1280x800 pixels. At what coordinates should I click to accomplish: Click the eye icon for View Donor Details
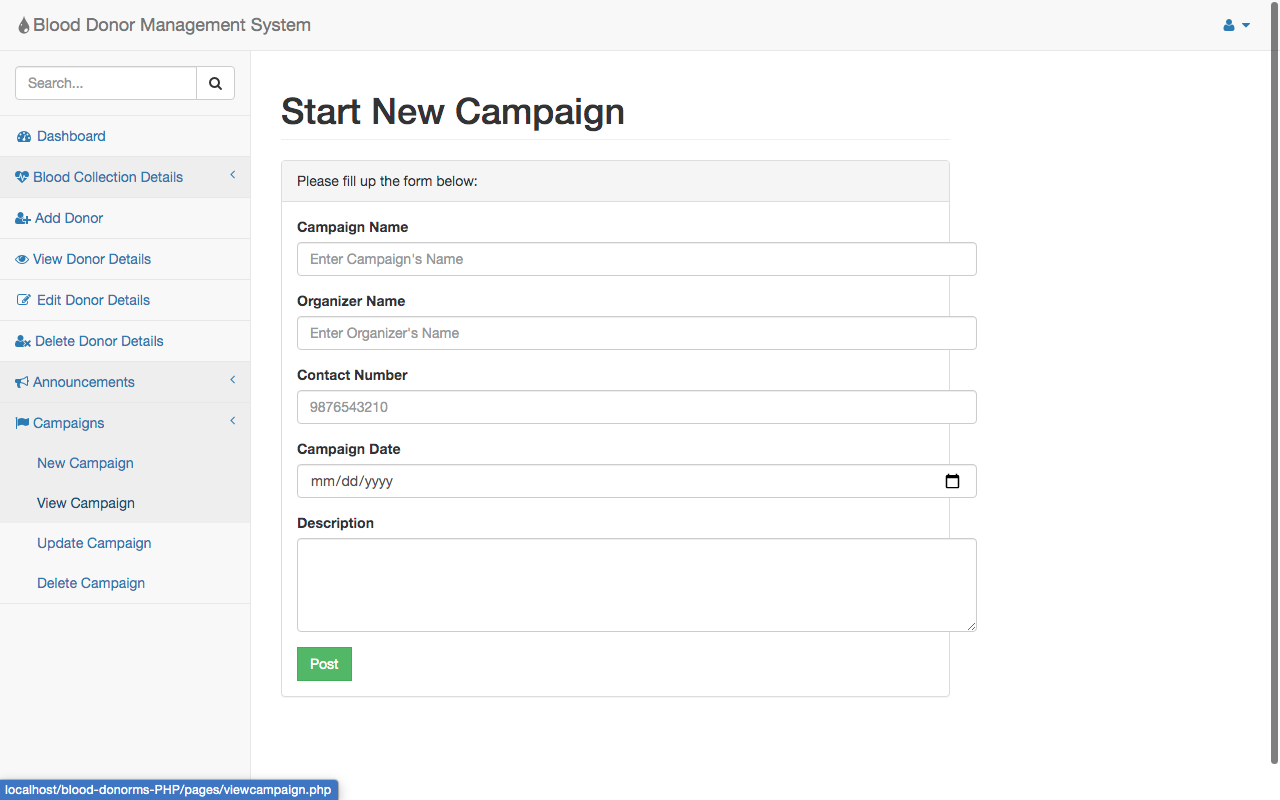coord(22,259)
